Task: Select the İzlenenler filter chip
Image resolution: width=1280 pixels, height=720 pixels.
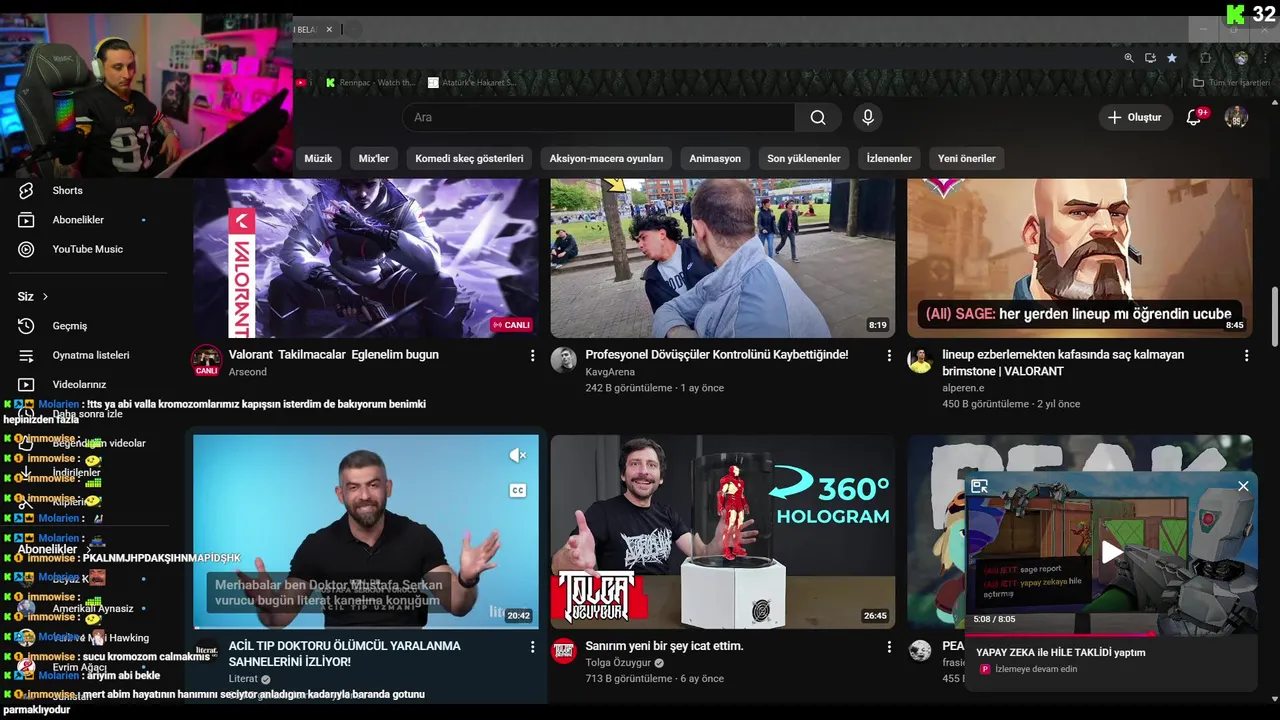Action: 889,158
